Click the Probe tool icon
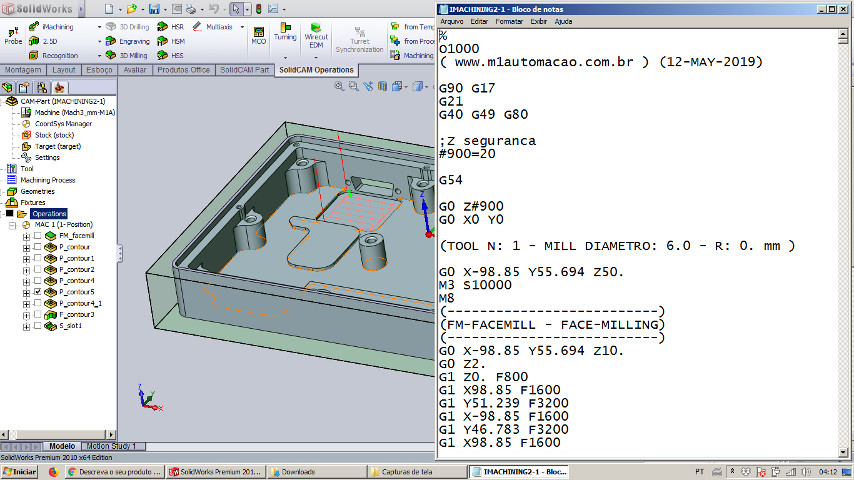854x480 pixels. click(13, 34)
